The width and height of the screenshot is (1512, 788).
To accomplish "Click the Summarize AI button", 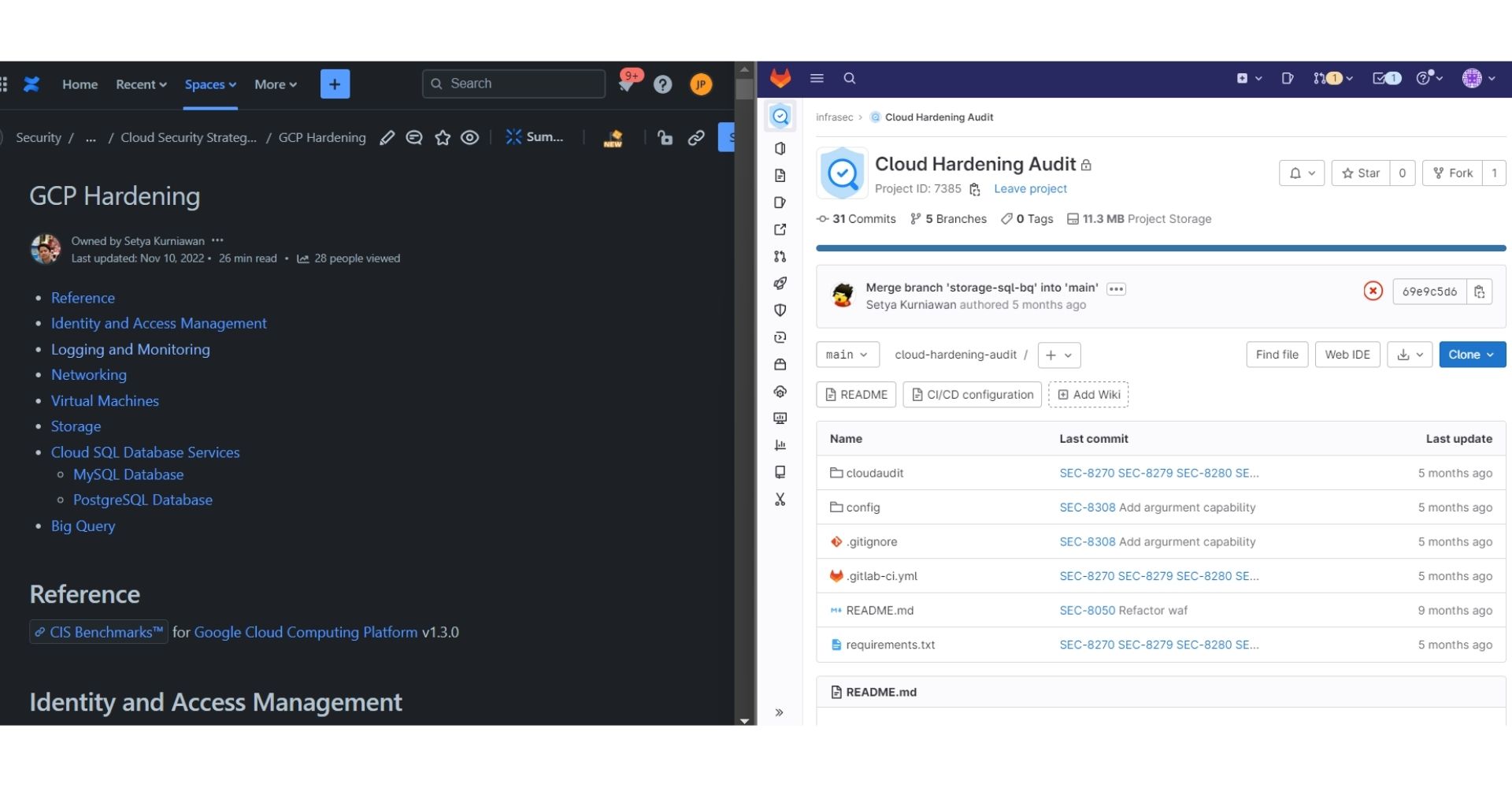I will [x=535, y=137].
